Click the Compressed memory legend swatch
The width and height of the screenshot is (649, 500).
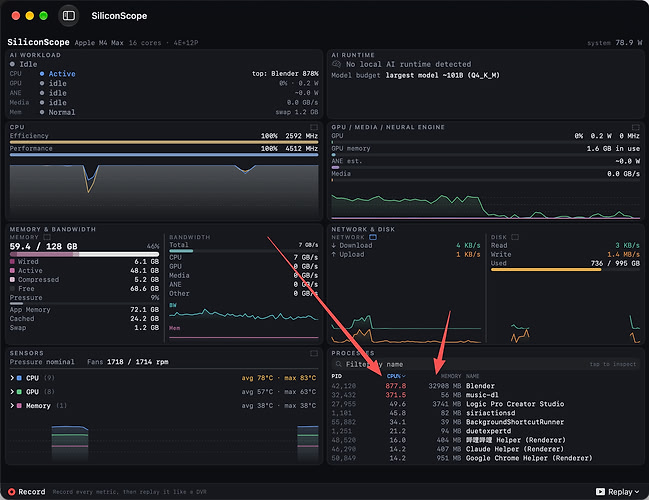12,280
